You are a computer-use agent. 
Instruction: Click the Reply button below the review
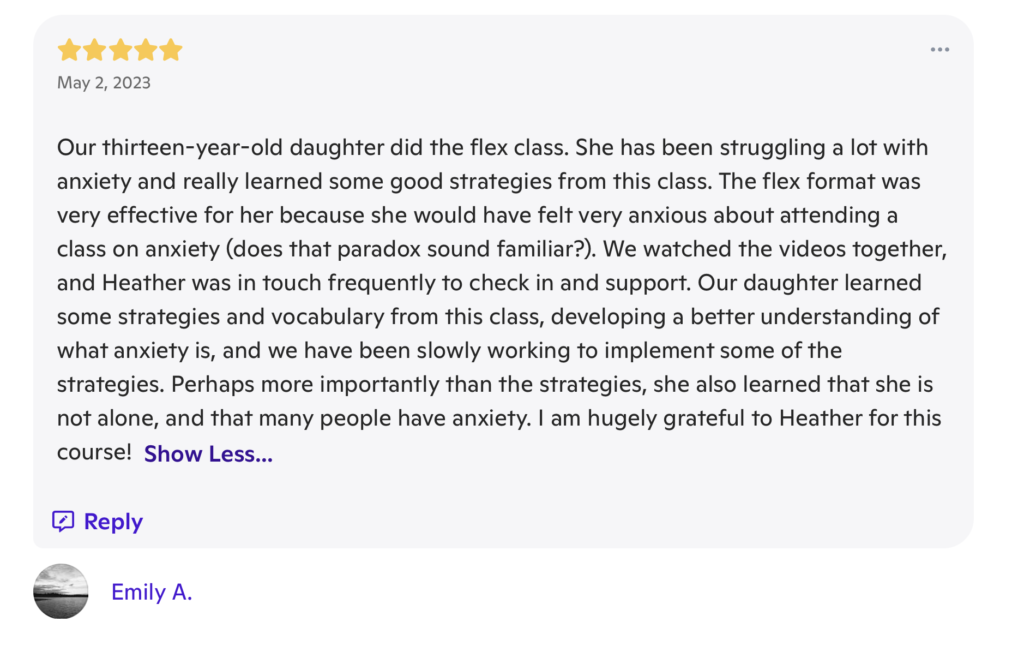[112, 520]
